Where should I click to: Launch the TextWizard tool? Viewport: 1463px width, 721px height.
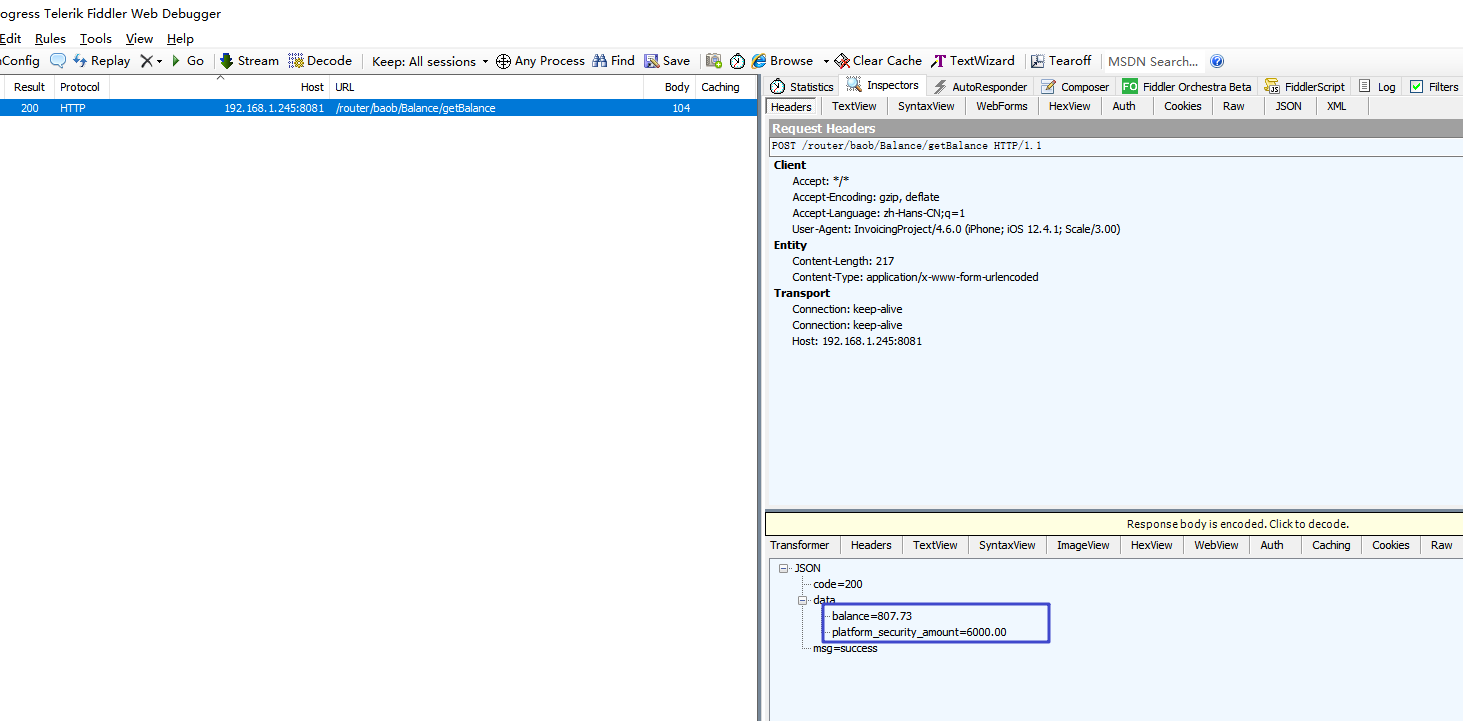(x=972, y=61)
